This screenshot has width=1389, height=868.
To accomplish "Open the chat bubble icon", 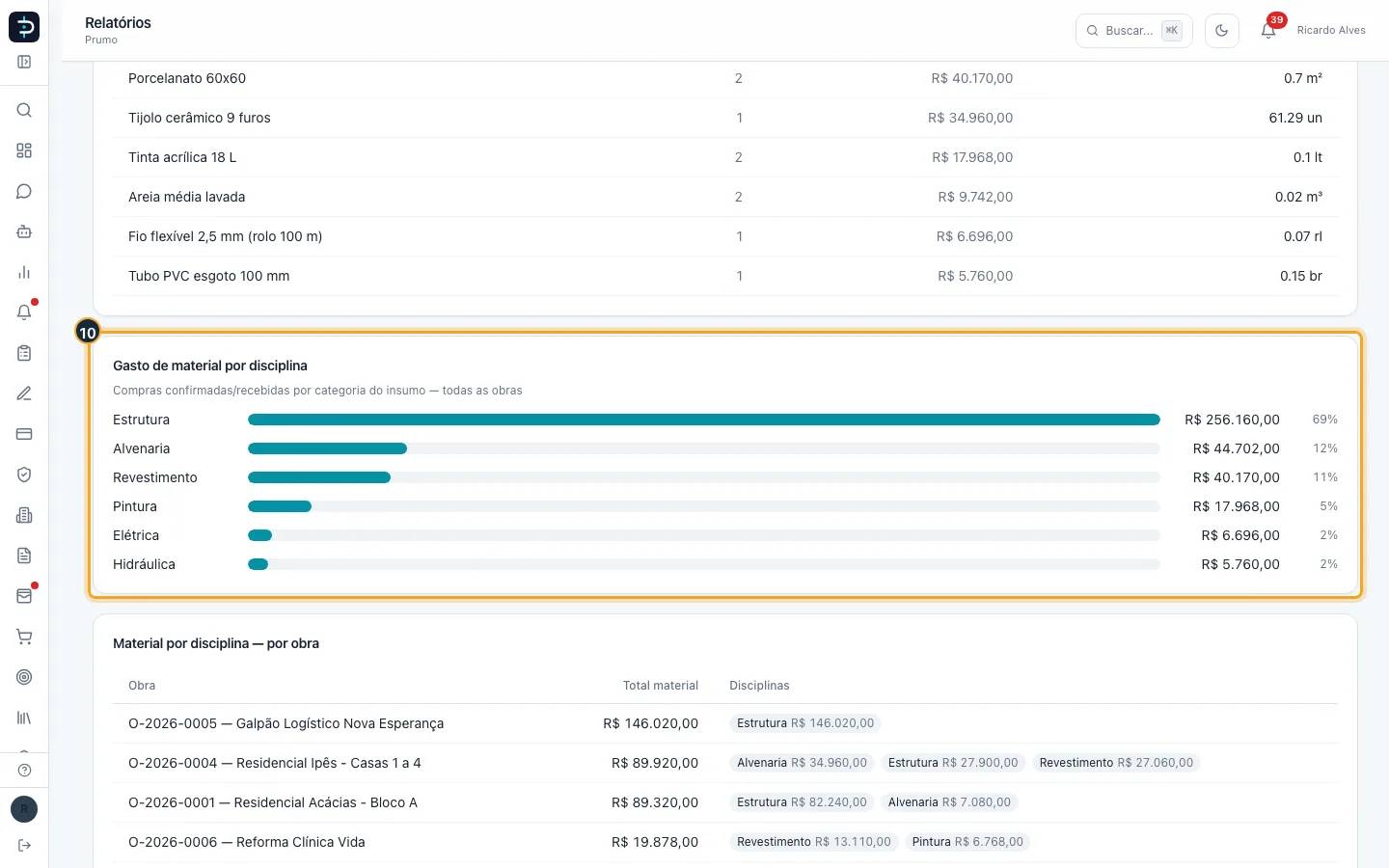I will 24,191.
